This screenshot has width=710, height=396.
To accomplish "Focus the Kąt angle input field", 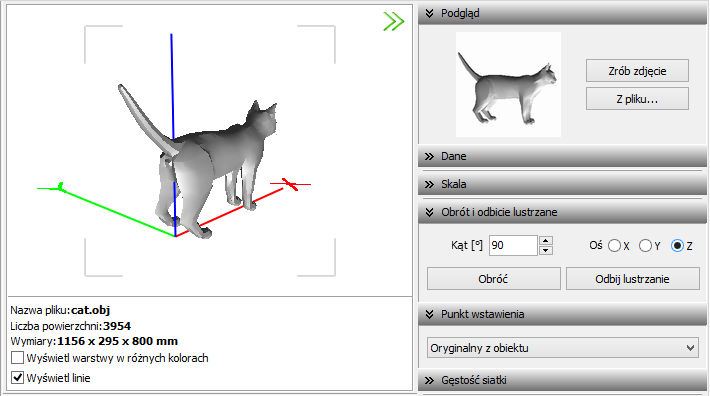I will tap(513, 245).
